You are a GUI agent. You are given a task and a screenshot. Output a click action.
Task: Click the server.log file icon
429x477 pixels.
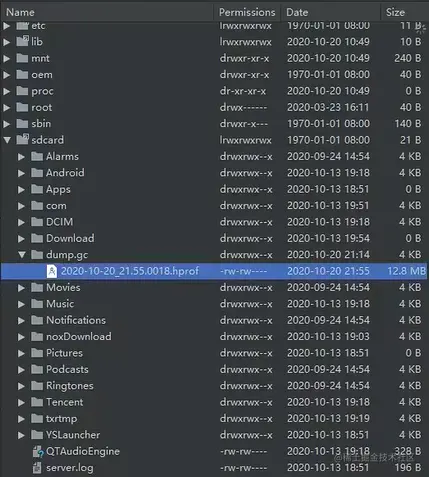(x=37, y=468)
